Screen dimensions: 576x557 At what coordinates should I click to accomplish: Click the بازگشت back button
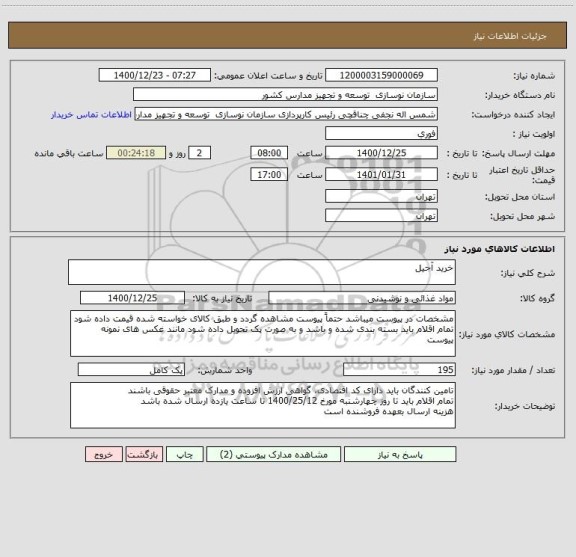pos(144,454)
